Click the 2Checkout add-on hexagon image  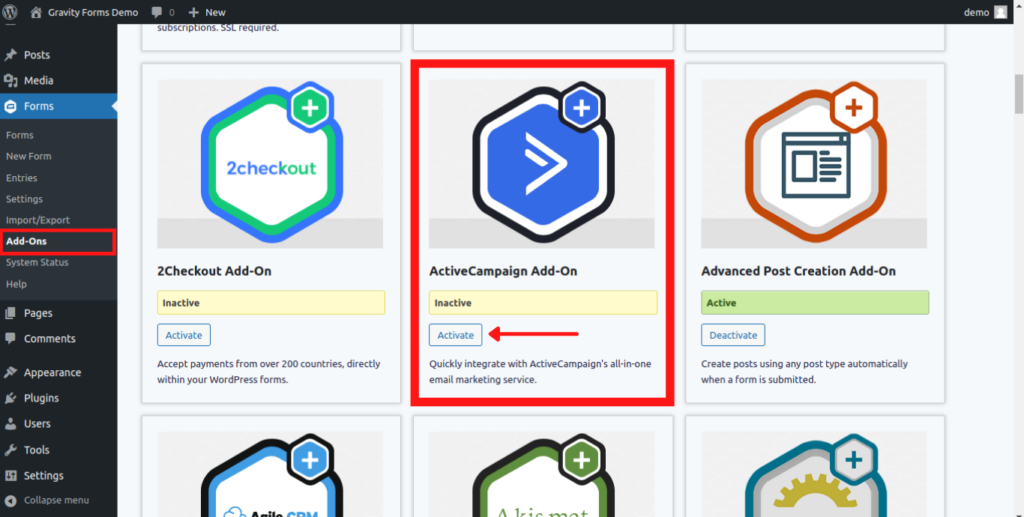pyautogui.click(x=270, y=163)
